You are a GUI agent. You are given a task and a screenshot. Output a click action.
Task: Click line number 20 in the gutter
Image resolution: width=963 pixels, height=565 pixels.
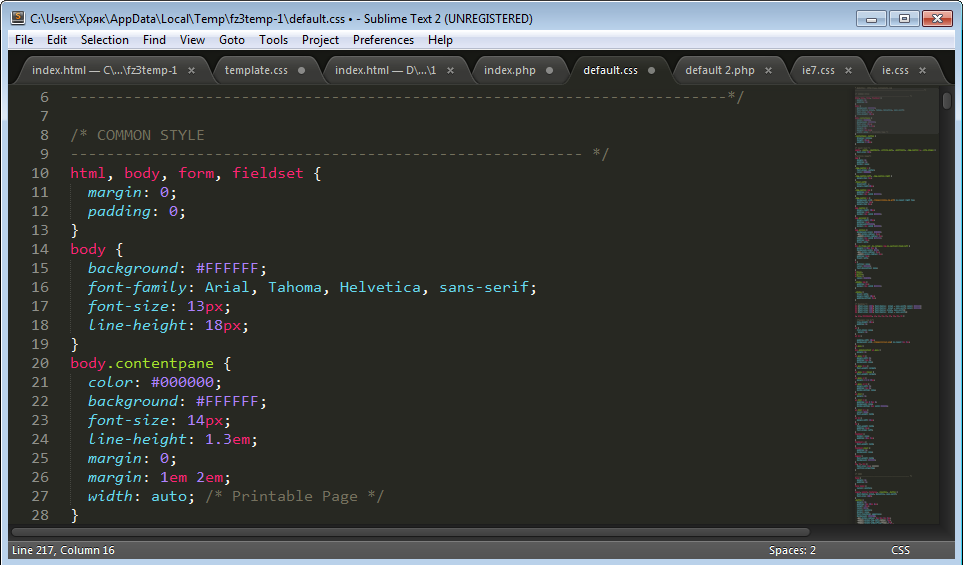tap(40, 363)
